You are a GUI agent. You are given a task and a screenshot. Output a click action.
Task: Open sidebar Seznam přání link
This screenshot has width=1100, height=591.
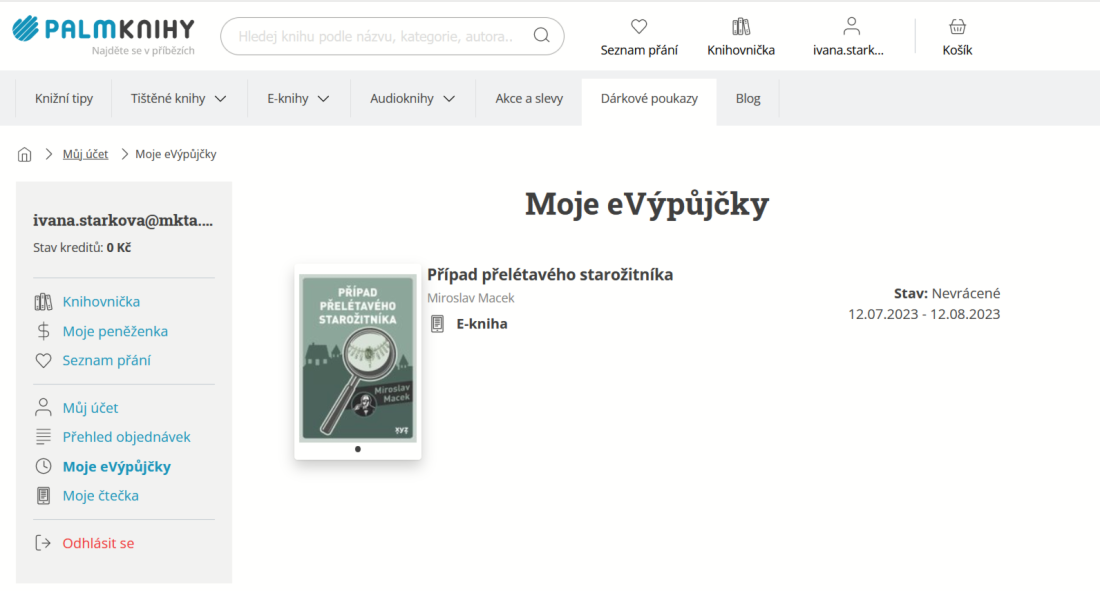click(x=107, y=360)
